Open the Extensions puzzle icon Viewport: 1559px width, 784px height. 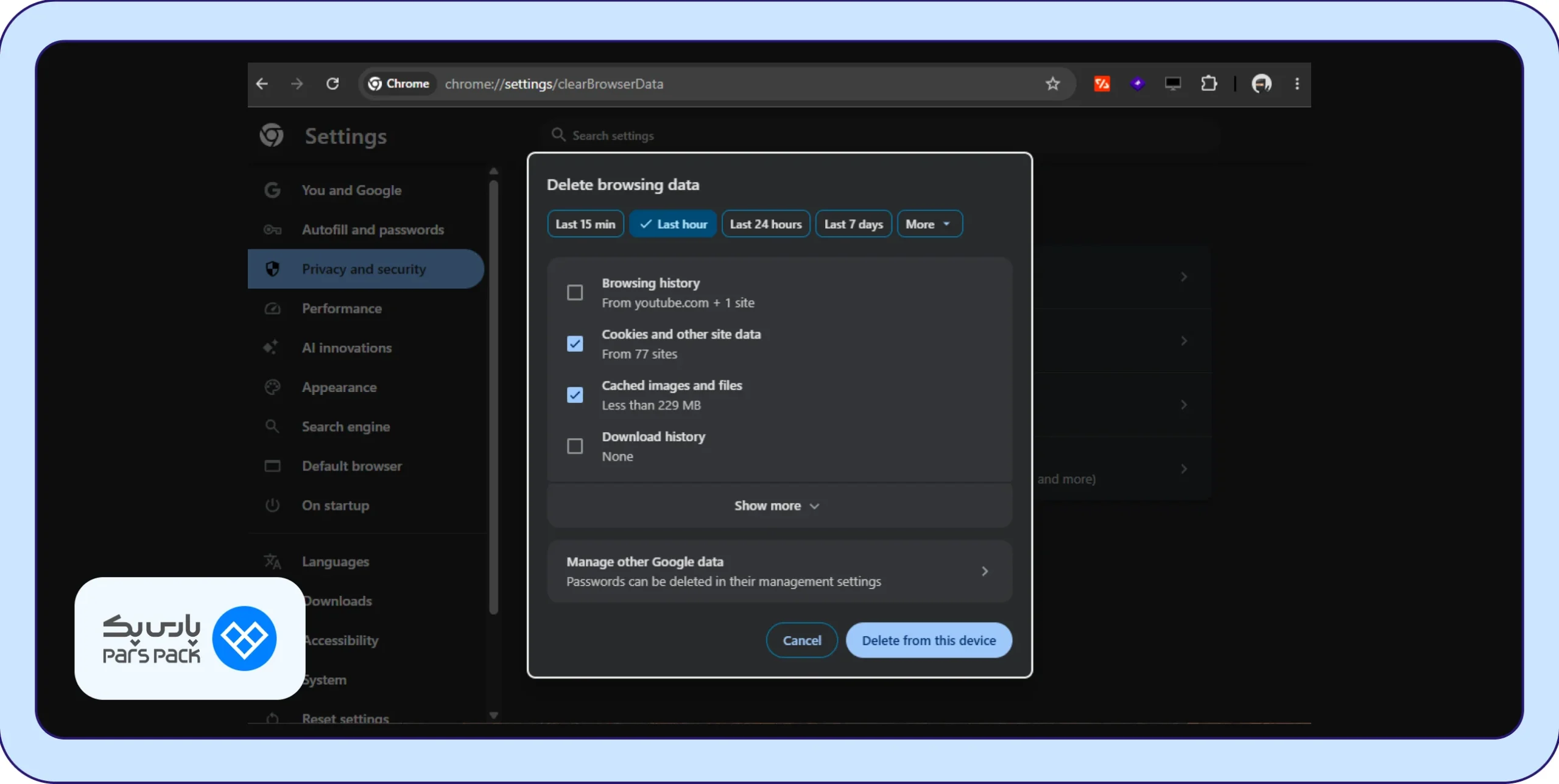coord(1209,83)
